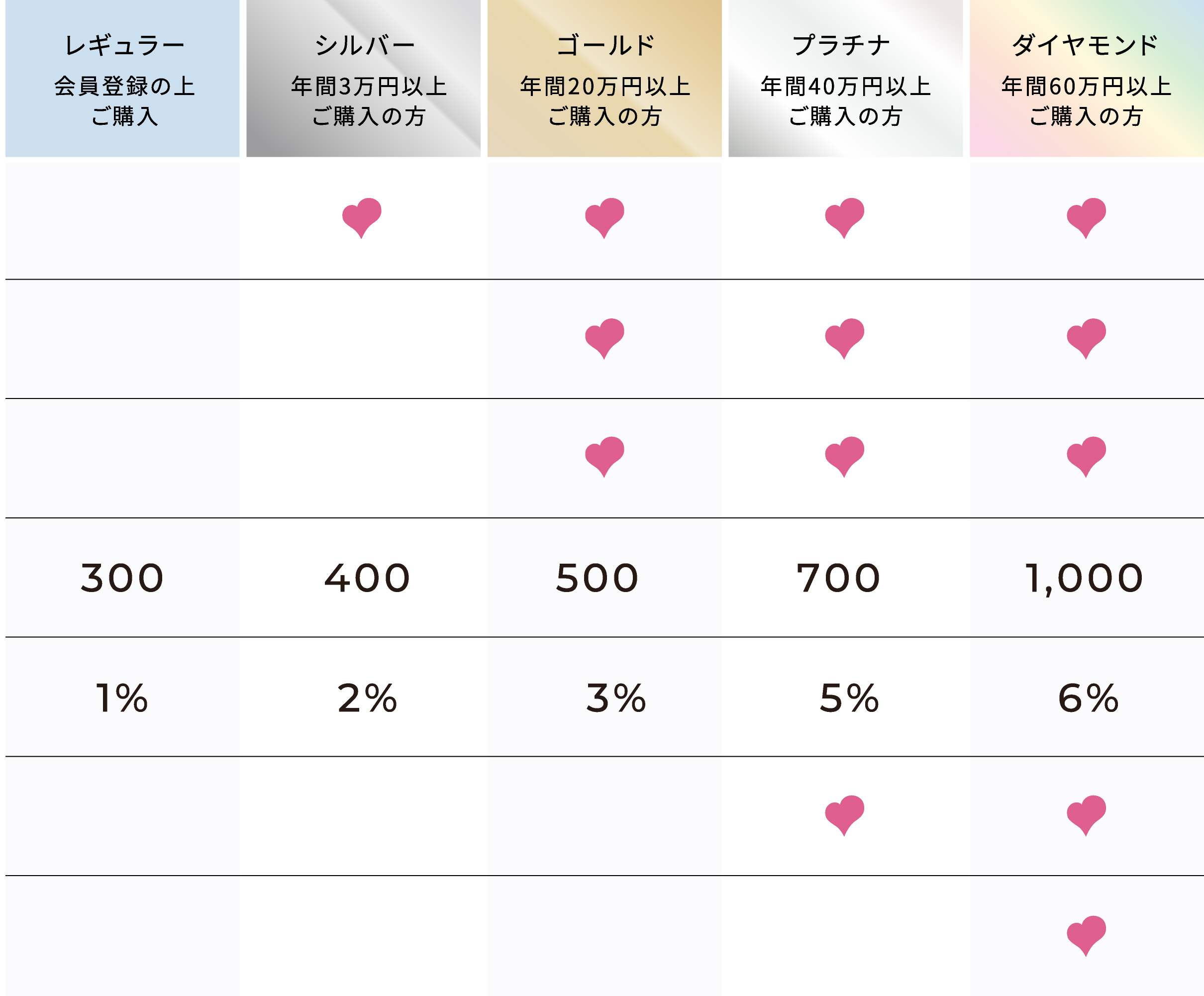Click the 400 value in the シルバー column

point(367,578)
